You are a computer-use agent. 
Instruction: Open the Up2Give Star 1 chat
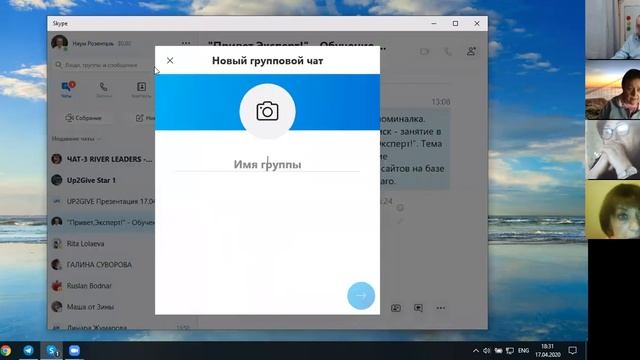(103, 180)
